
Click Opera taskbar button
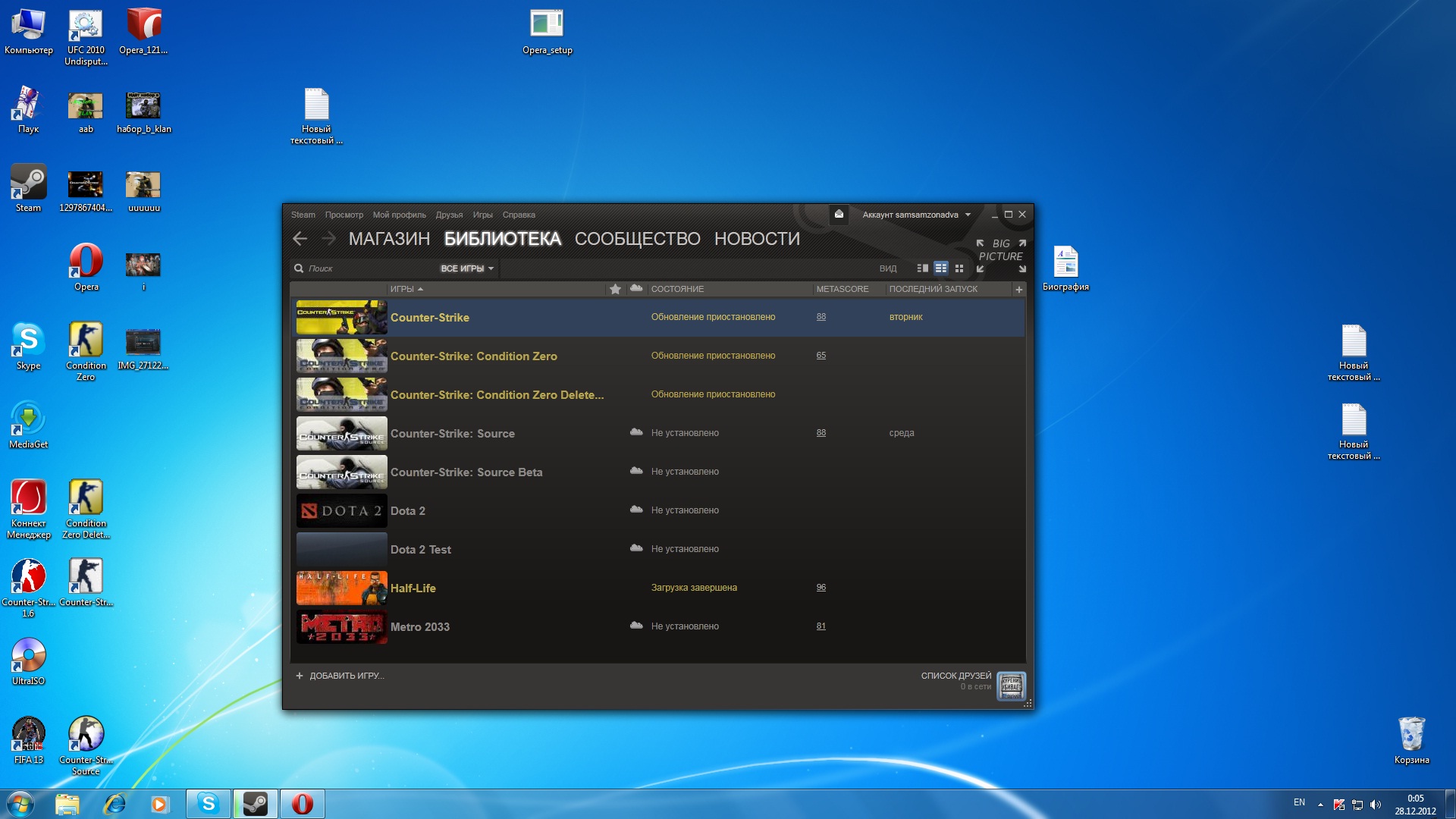click(x=302, y=804)
